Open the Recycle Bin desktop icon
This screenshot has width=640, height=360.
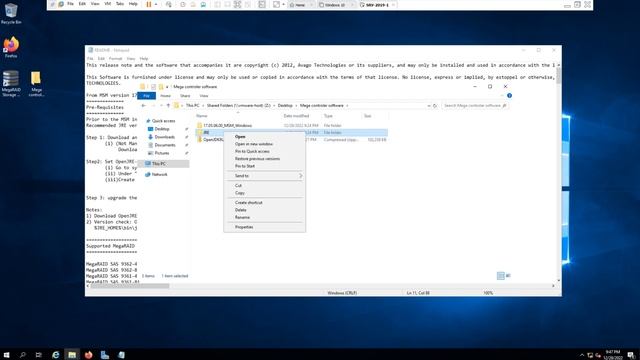pyautogui.click(x=11, y=13)
